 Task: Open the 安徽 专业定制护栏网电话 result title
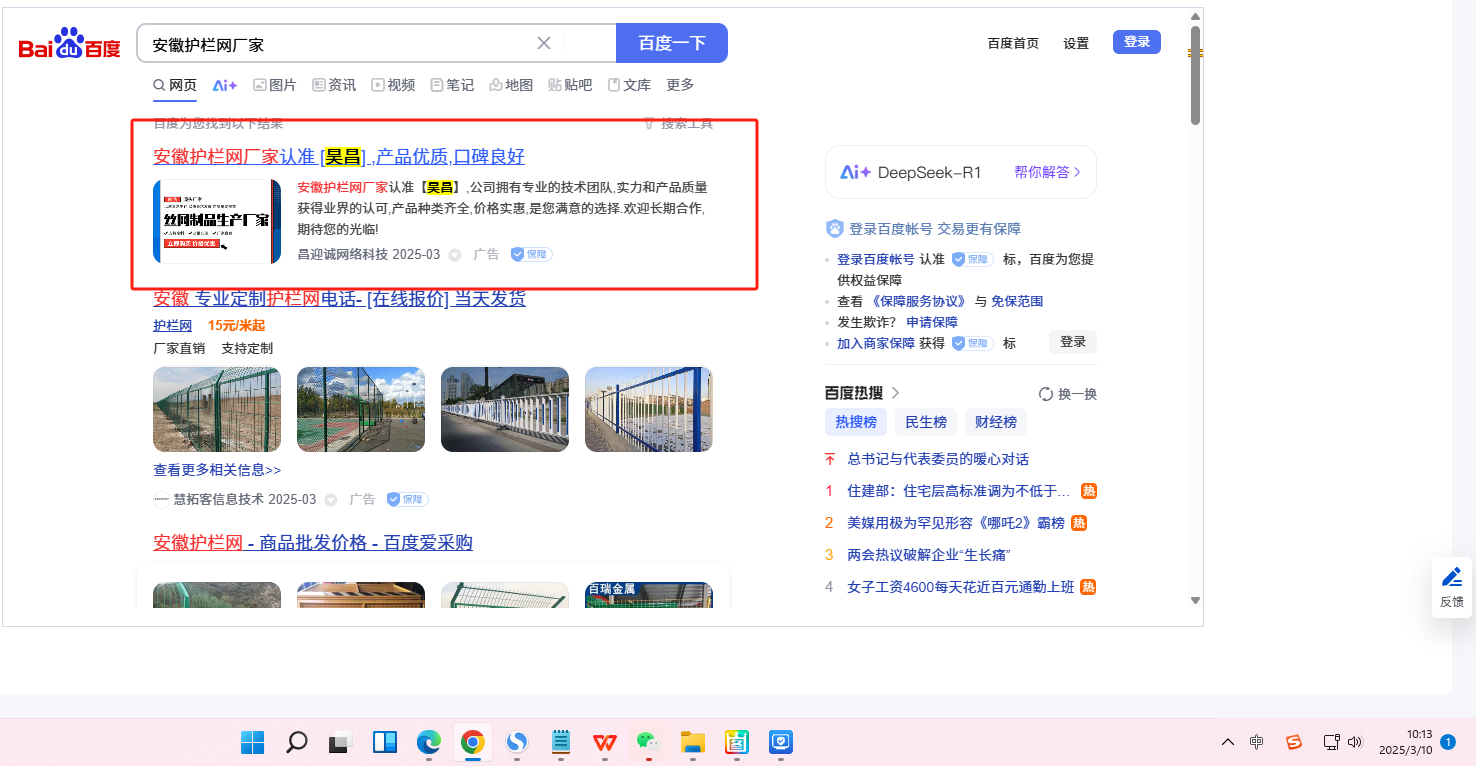pyautogui.click(x=339, y=299)
